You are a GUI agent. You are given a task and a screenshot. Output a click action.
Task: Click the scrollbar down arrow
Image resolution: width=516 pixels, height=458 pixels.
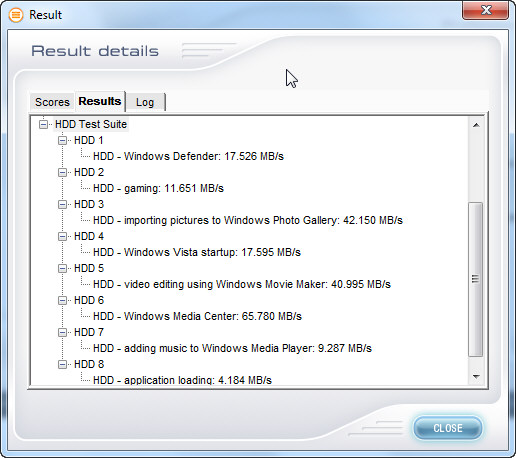(476, 377)
